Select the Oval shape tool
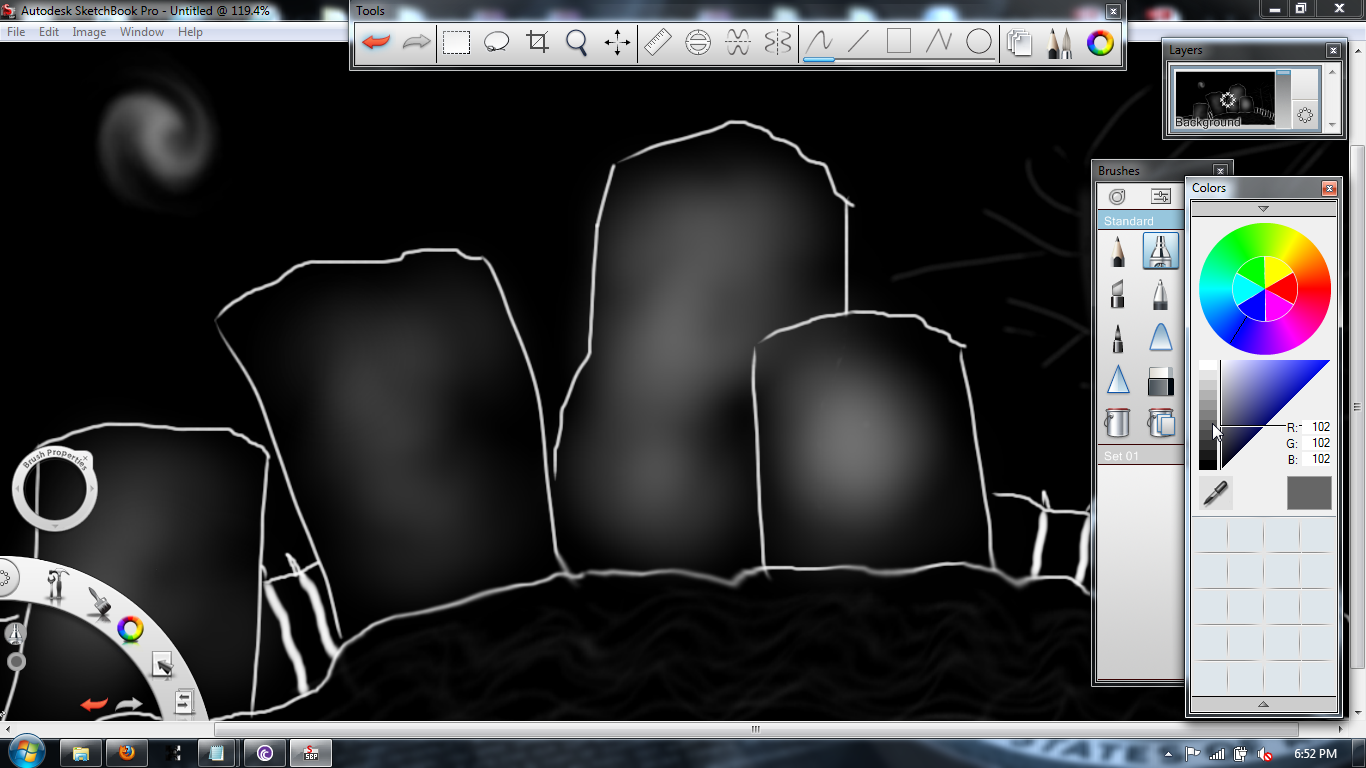The width and height of the screenshot is (1366, 768). [x=979, y=42]
